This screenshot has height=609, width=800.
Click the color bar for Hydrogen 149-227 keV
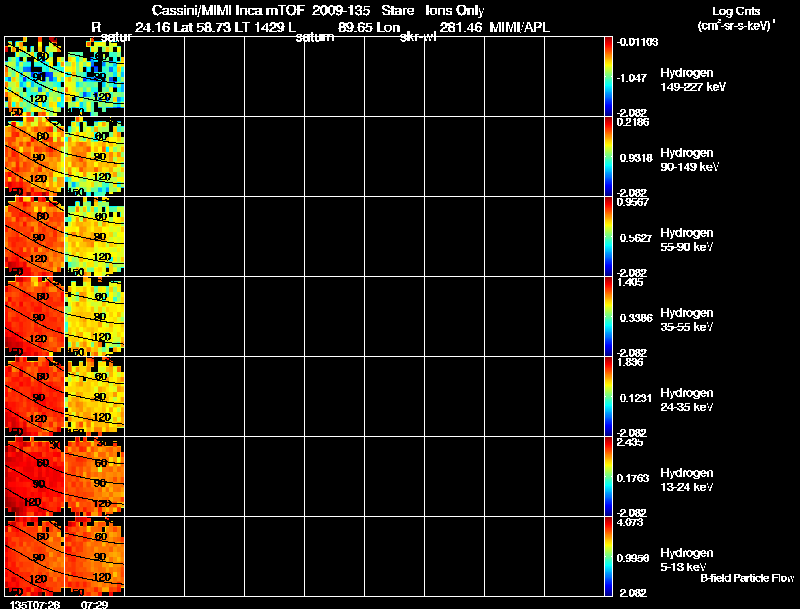(608, 76)
